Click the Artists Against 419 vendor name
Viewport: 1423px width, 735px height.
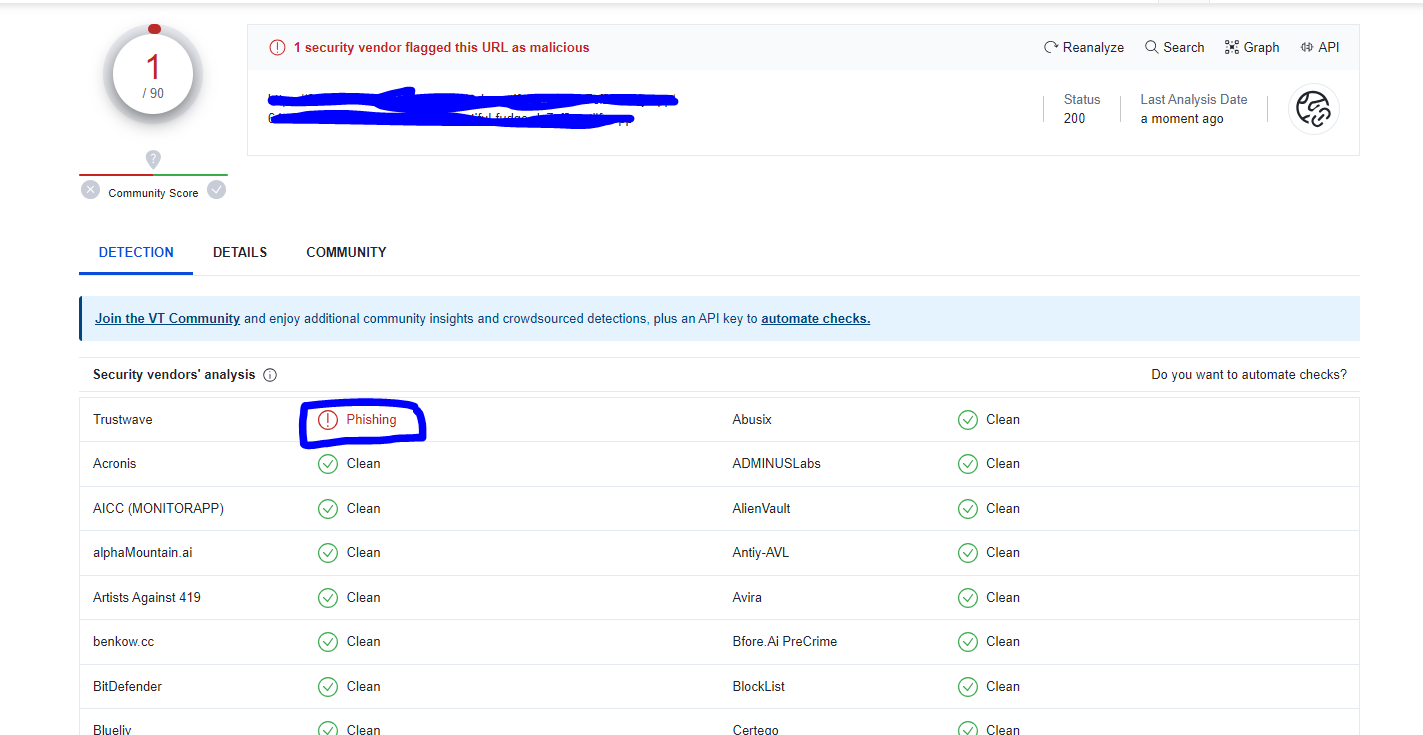(x=147, y=598)
